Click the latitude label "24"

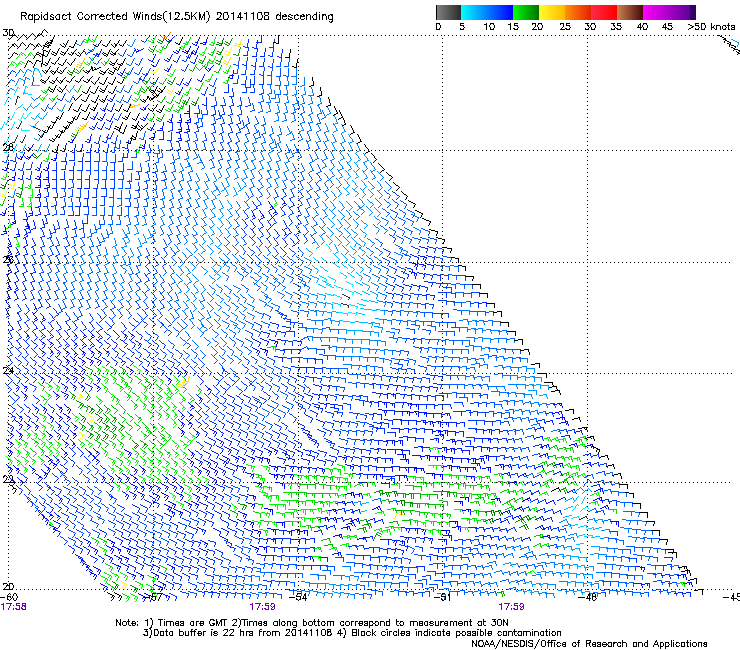click(x=8, y=371)
